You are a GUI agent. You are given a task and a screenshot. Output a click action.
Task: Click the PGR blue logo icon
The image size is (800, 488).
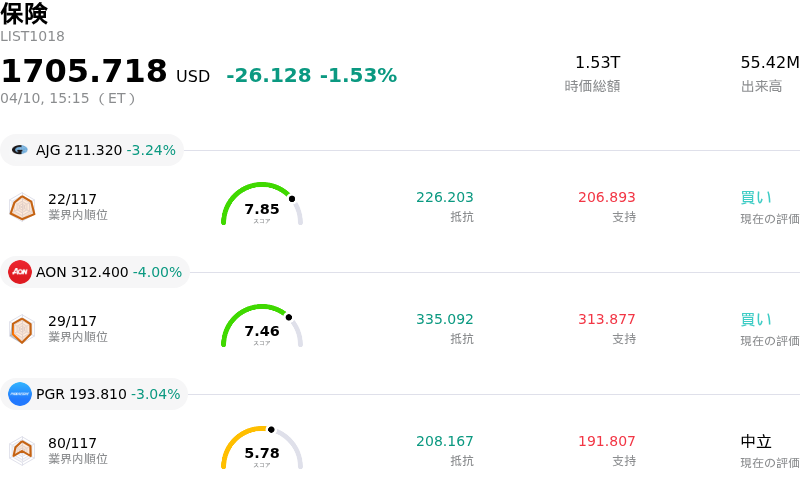[x=20, y=394]
